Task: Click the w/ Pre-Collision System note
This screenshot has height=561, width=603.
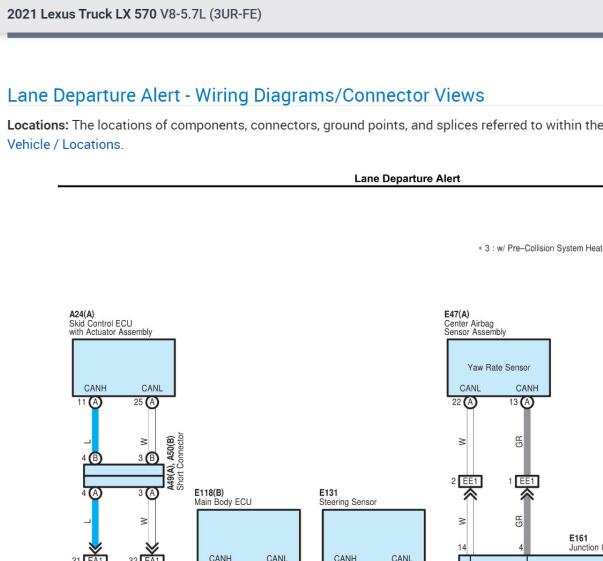Action: click(540, 248)
